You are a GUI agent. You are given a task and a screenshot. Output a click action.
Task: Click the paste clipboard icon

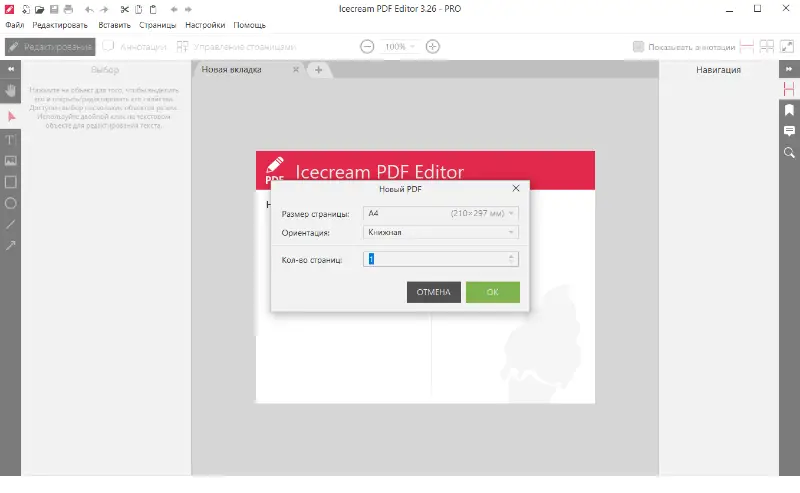[153, 9]
